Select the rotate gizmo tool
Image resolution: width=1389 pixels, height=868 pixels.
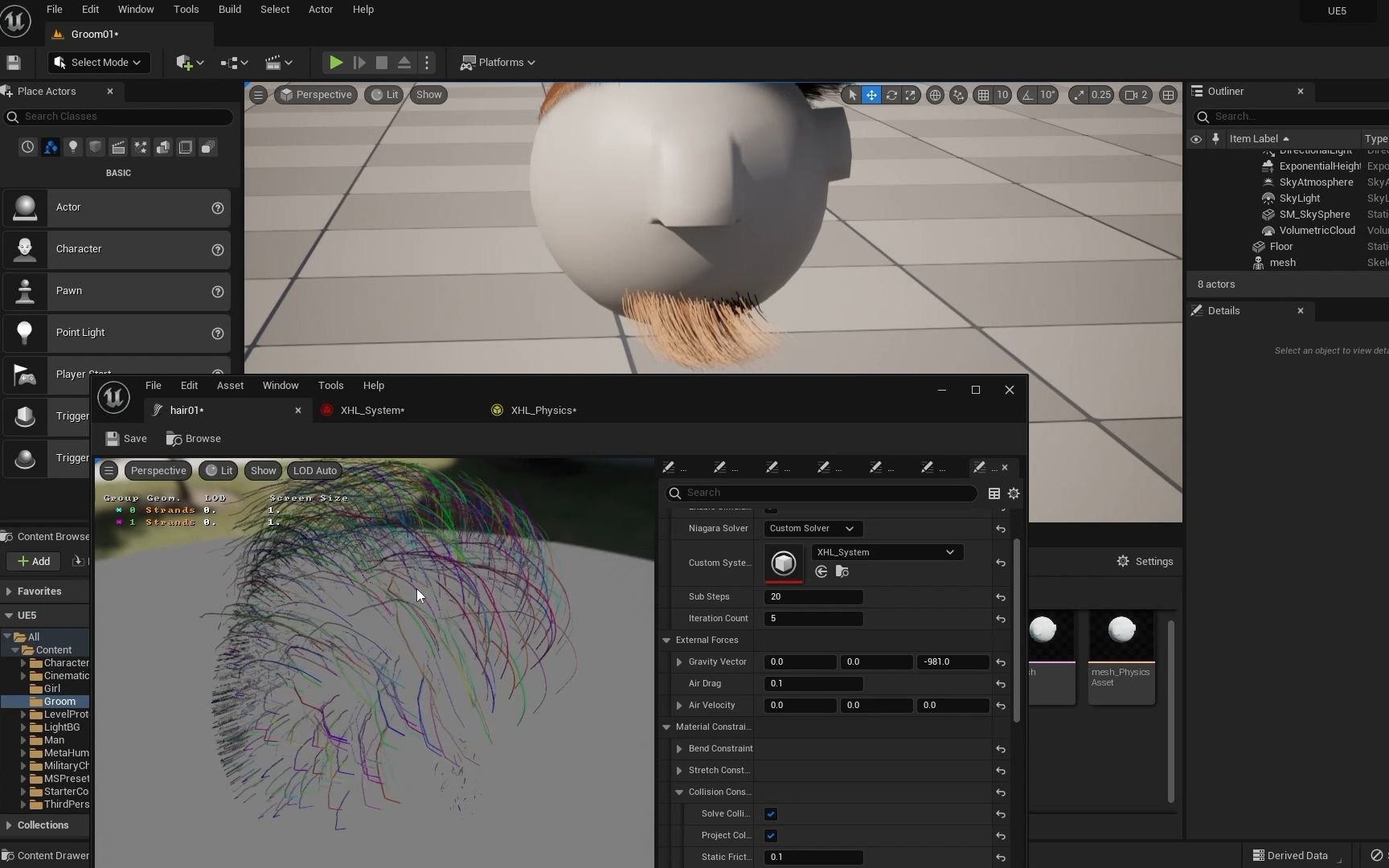pos(891,95)
